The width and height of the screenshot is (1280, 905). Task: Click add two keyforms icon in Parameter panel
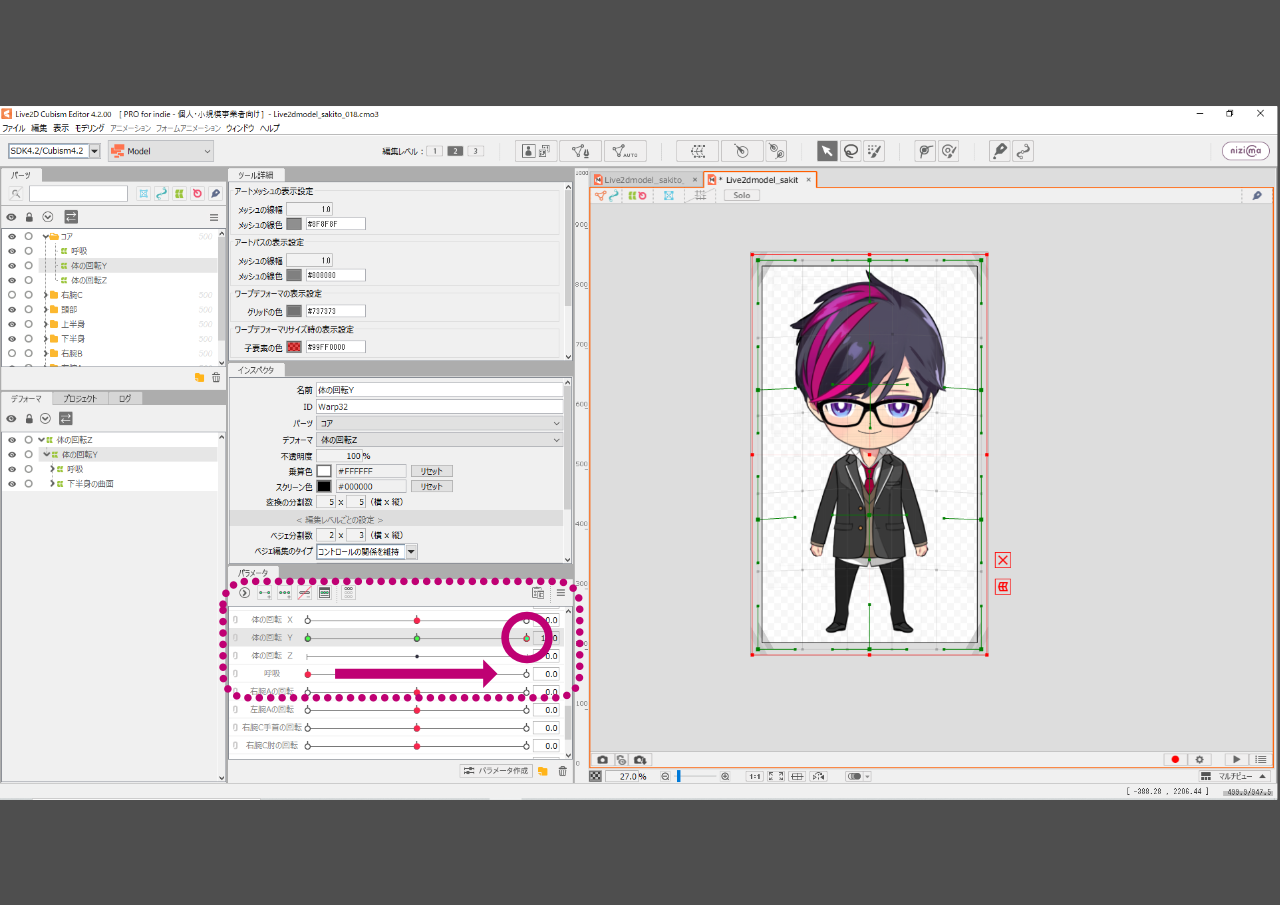tap(265, 593)
